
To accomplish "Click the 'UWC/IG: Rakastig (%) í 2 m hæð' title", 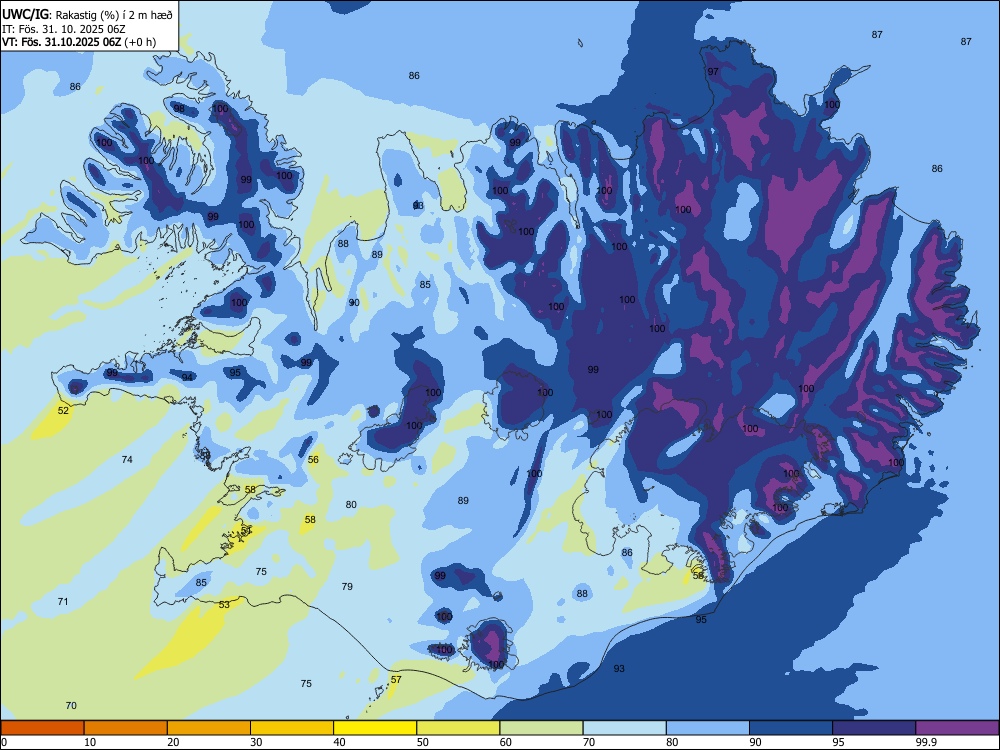I will [87, 15].
